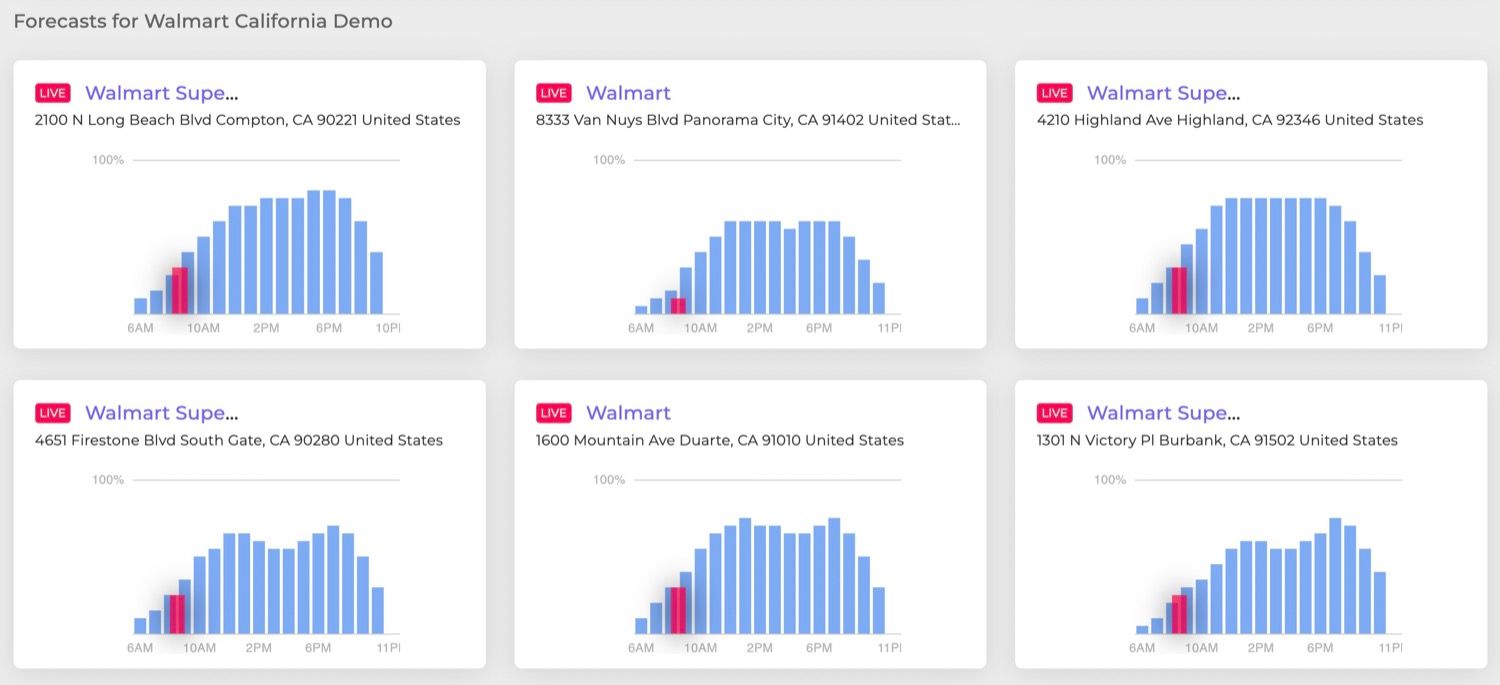Open the Walmart link for Duarte store
The width and height of the screenshot is (1500, 685).
[628, 413]
